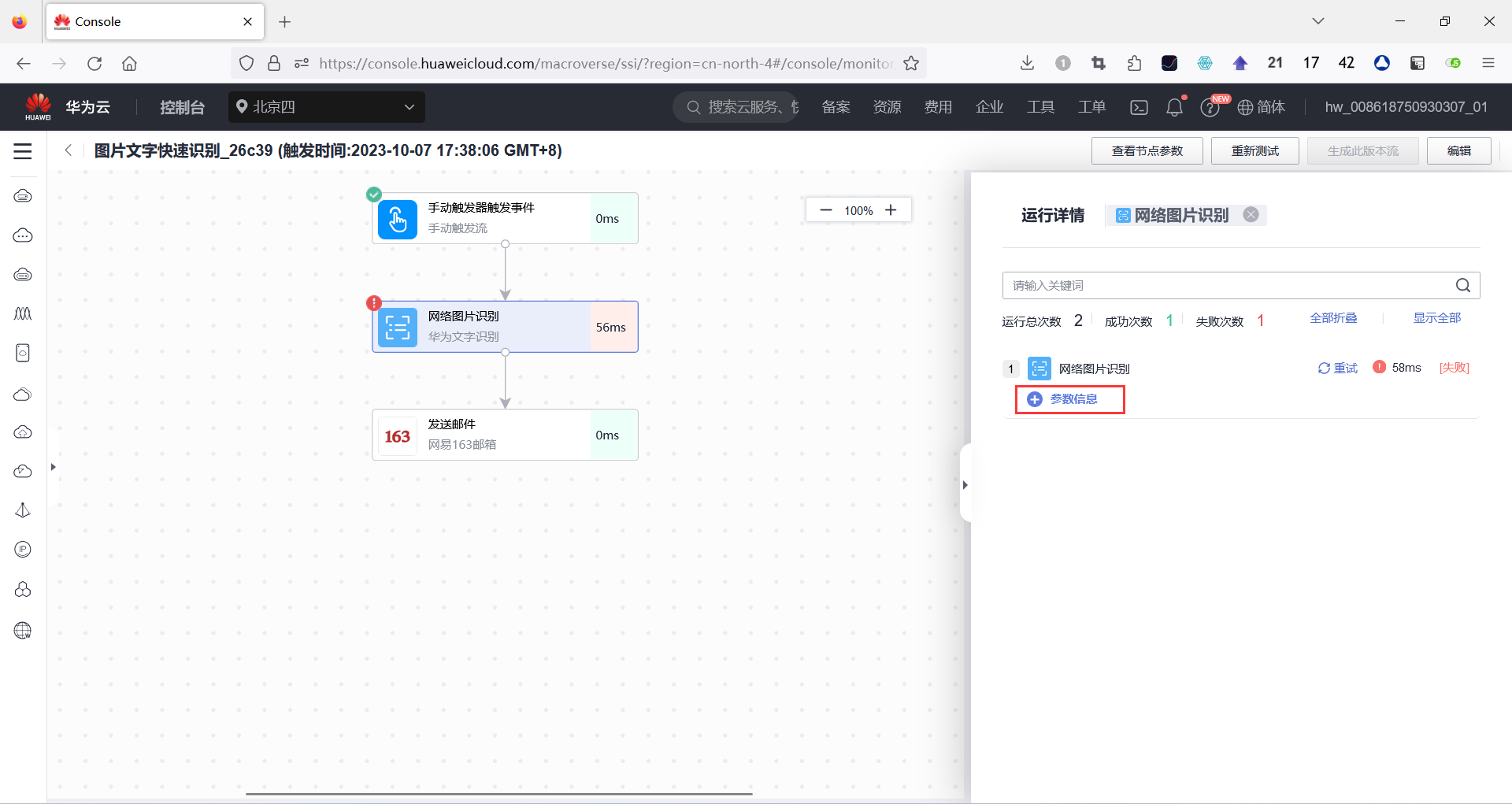Reload the page in browser toolbar
This screenshot has height=804, width=1512.
(x=94, y=63)
